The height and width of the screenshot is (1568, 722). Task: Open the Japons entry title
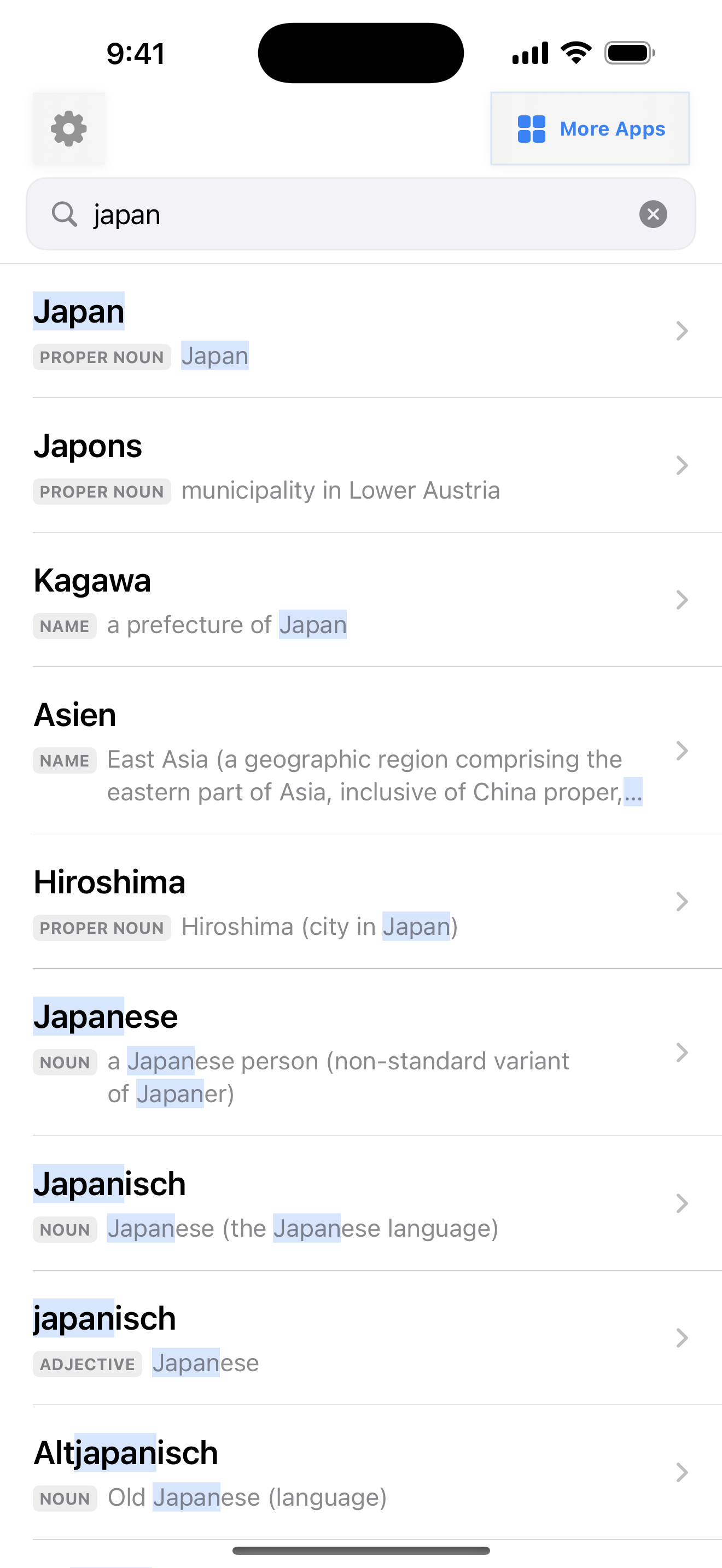(x=88, y=446)
